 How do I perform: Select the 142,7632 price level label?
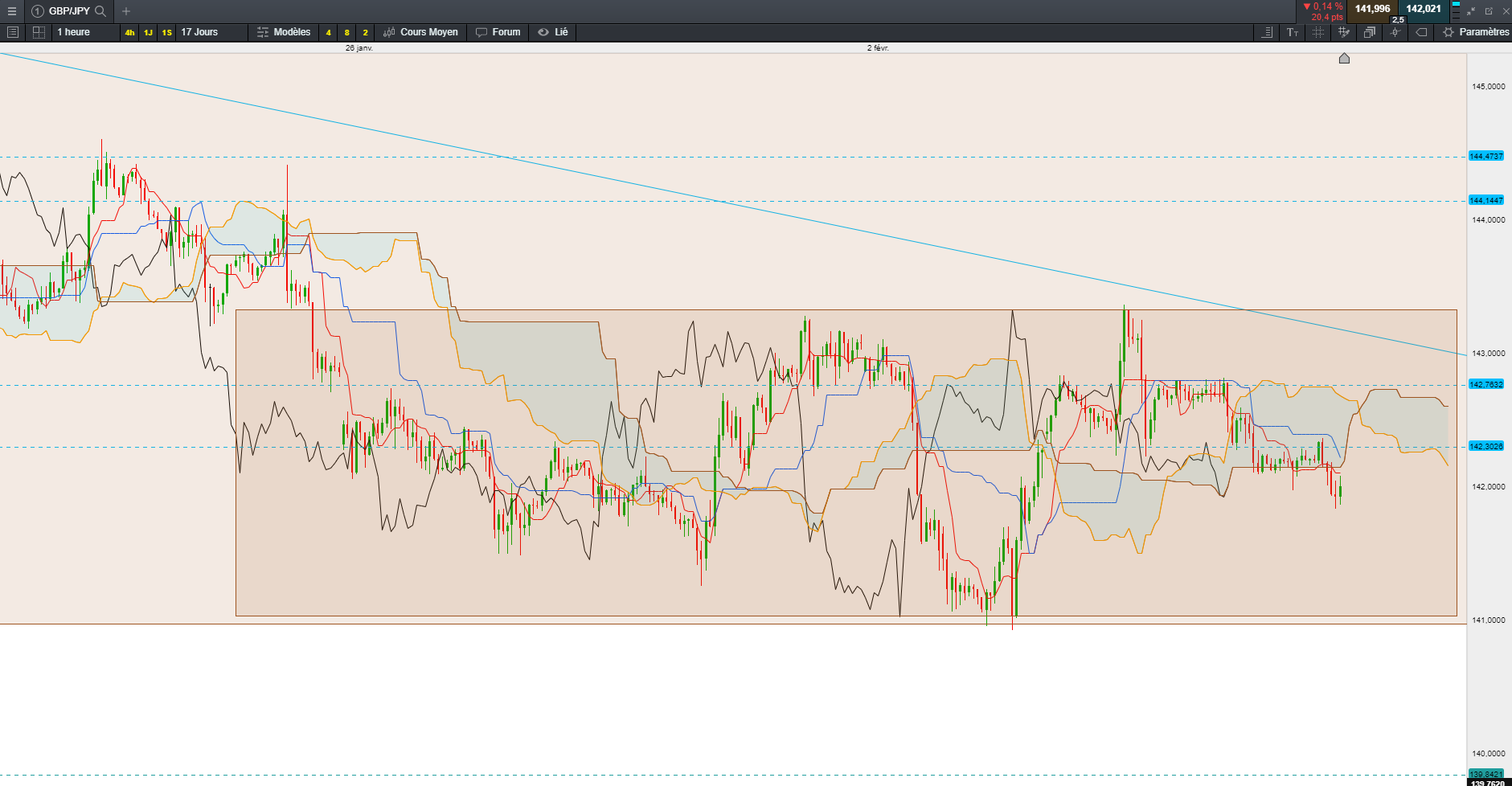pyautogui.click(x=1485, y=384)
